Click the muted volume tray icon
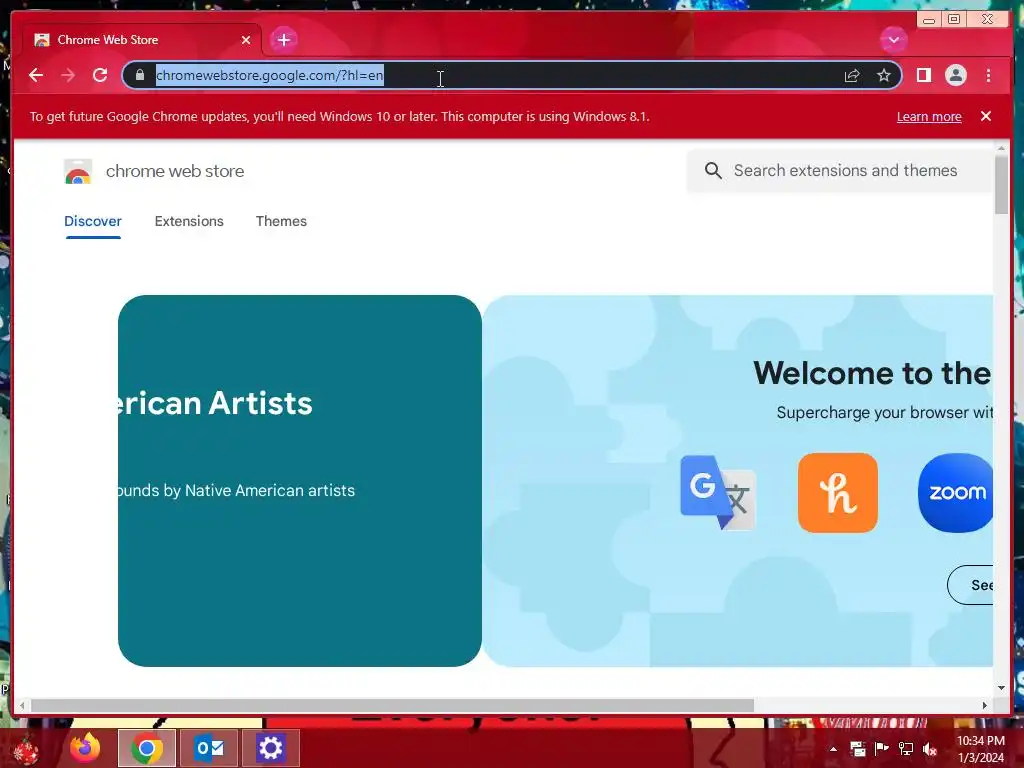 (930, 749)
